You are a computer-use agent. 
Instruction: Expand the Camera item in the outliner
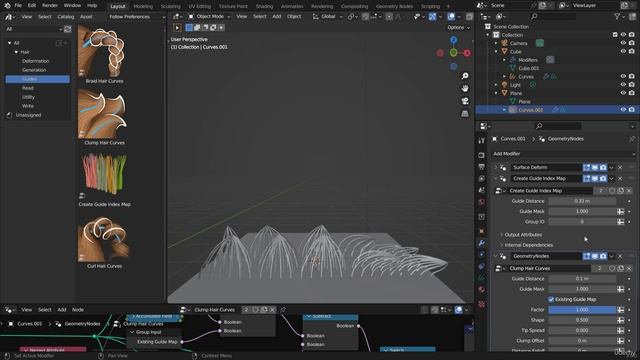click(x=496, y=43)
